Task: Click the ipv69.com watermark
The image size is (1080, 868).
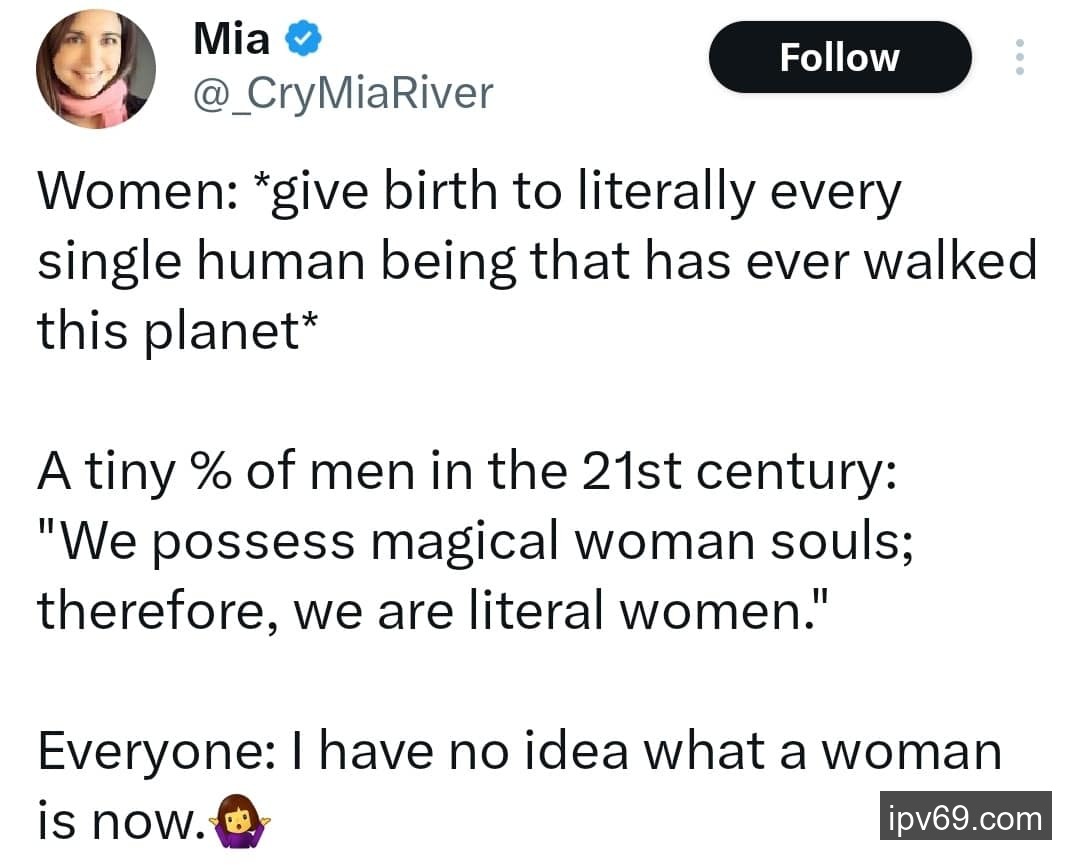Action: coord(965,819)
